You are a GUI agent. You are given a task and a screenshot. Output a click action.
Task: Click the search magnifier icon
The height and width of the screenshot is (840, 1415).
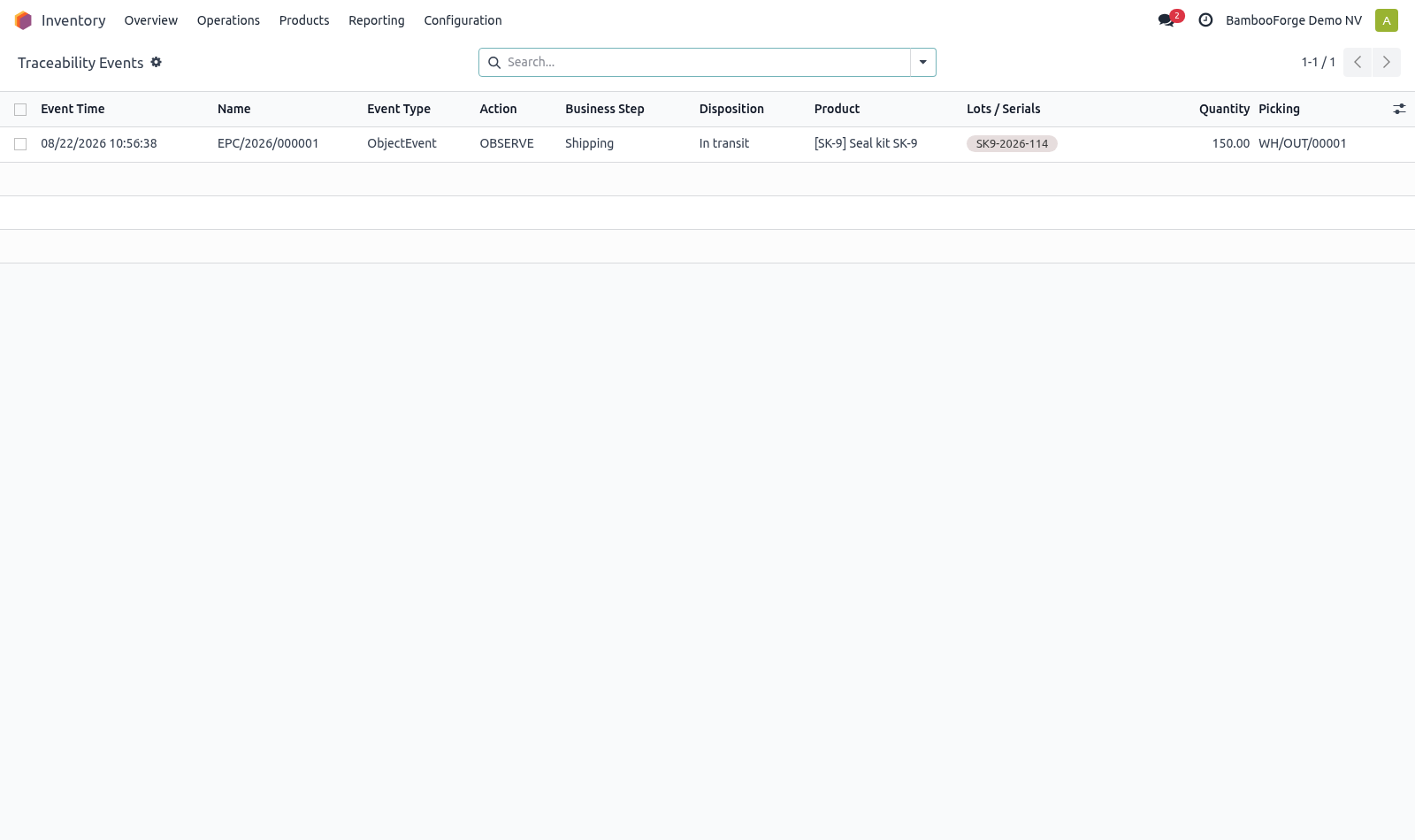pos(494,63)
